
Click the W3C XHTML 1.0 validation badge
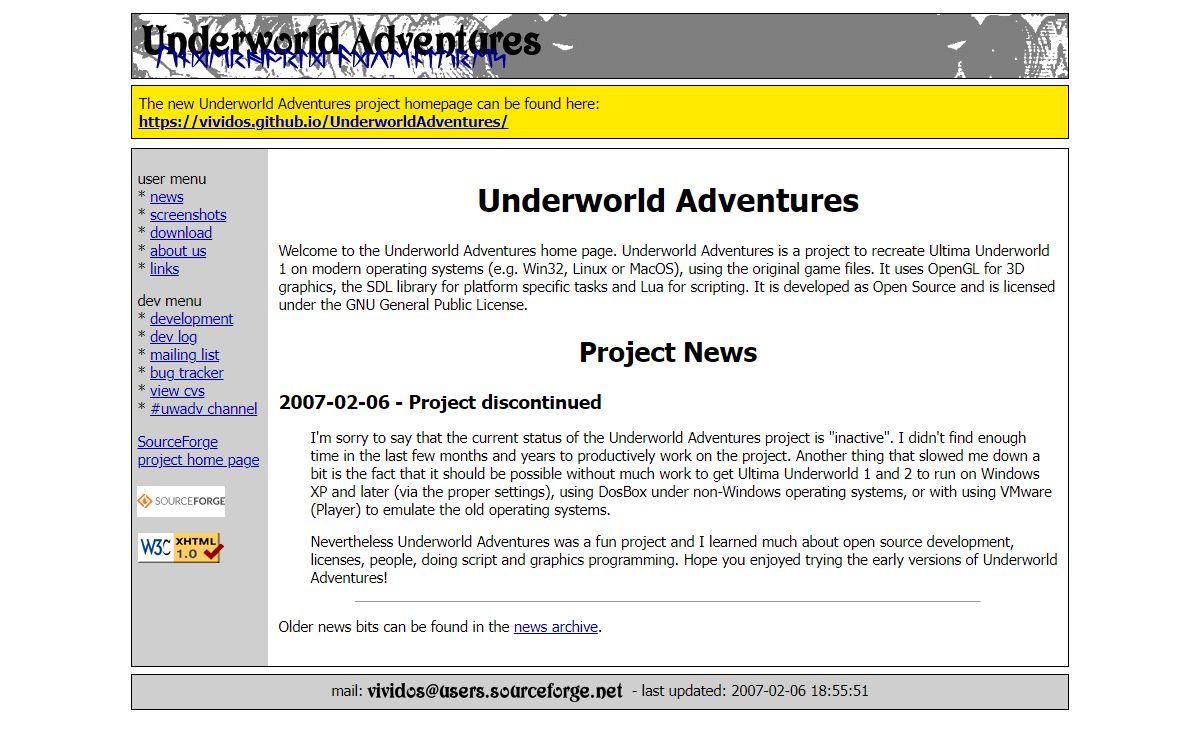point(181,547)
